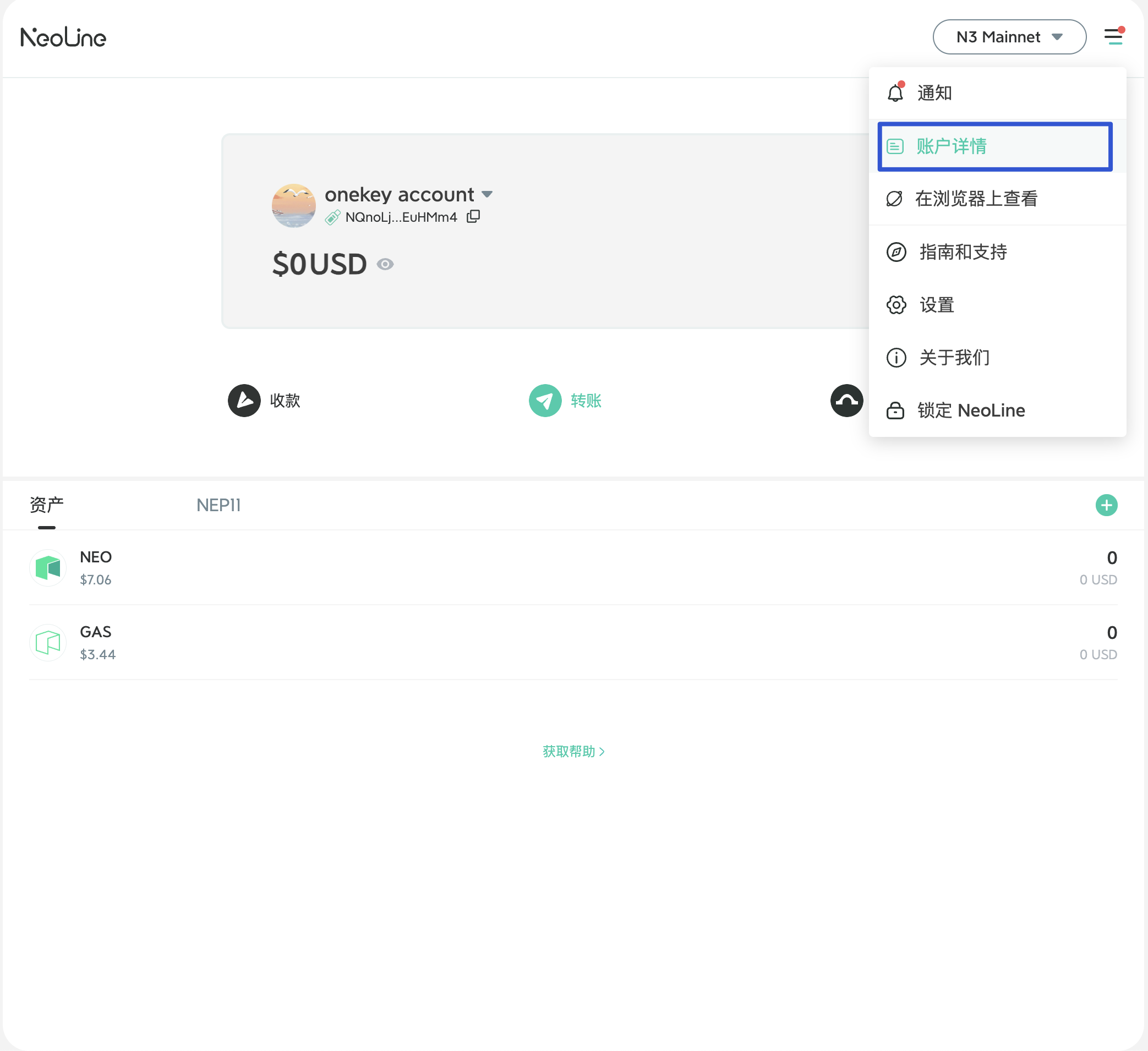
Task: Click the account avatar image
Action: [294, 206]
